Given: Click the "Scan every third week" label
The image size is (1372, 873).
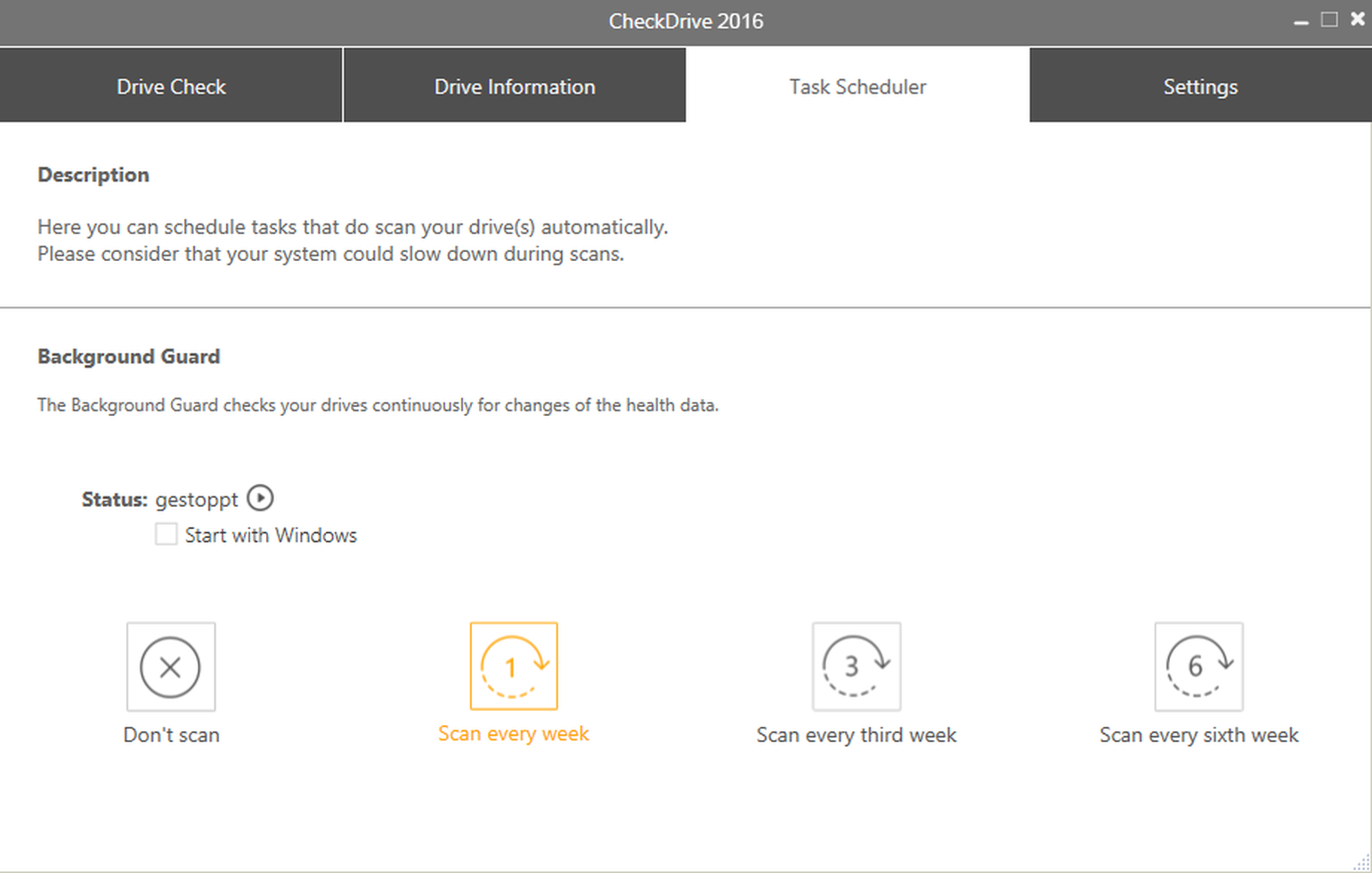Looking at the screenshot, I should (856, 735).
